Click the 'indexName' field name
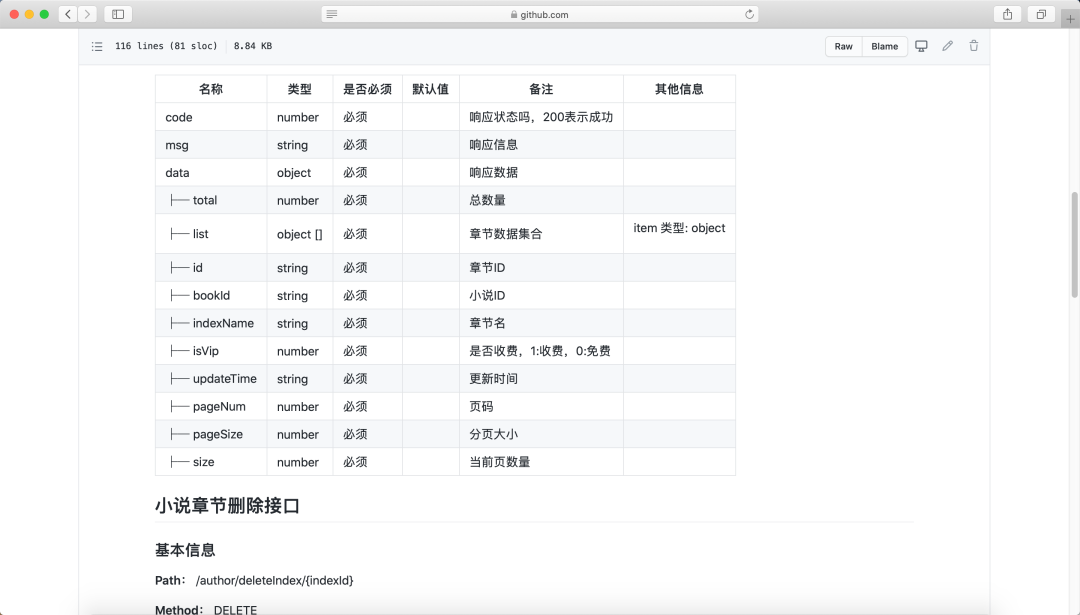 coord(223,323)
